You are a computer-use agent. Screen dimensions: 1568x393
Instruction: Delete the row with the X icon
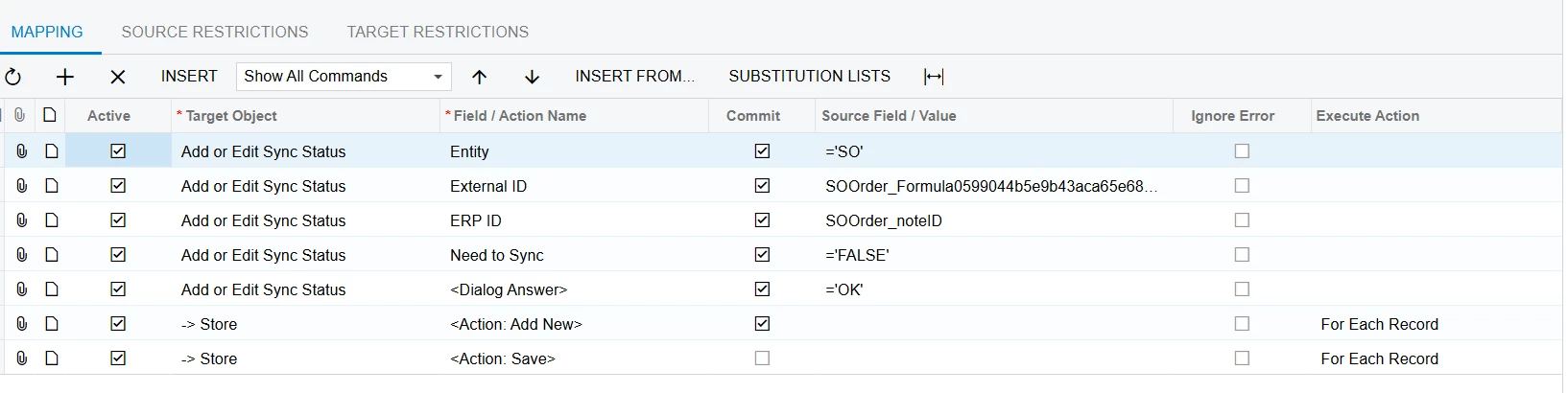[118, 77]
